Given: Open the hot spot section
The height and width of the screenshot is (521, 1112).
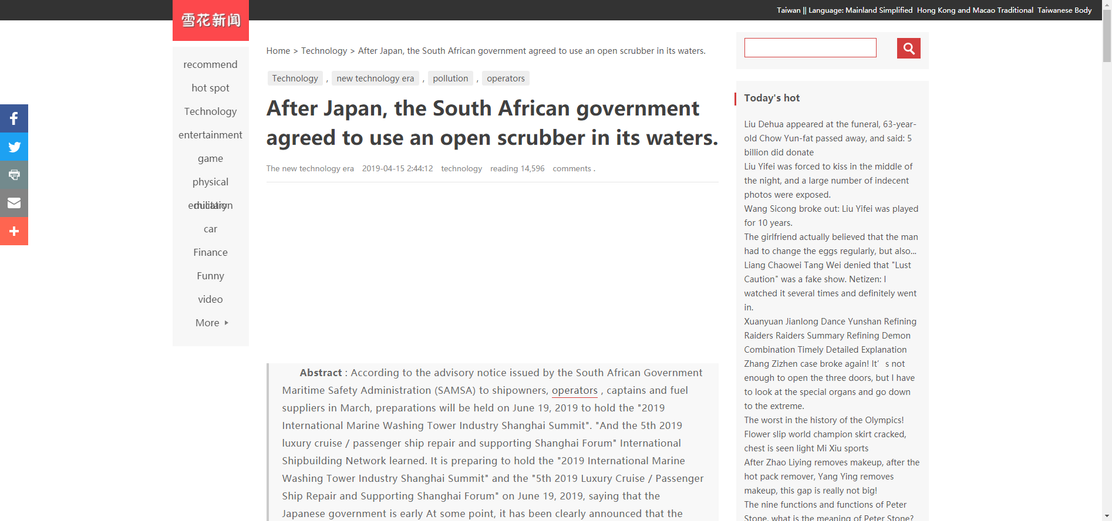Looking at the screenshot, I should (211, 88).
